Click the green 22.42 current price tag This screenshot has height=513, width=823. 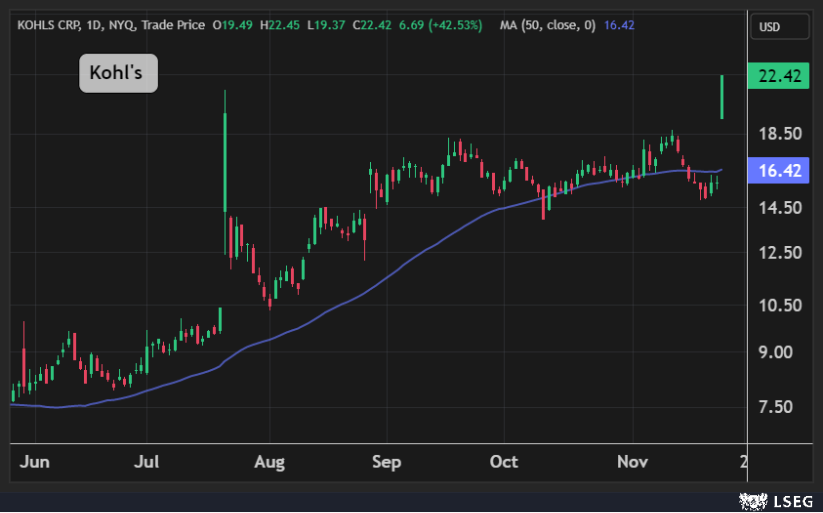(780, 77)
